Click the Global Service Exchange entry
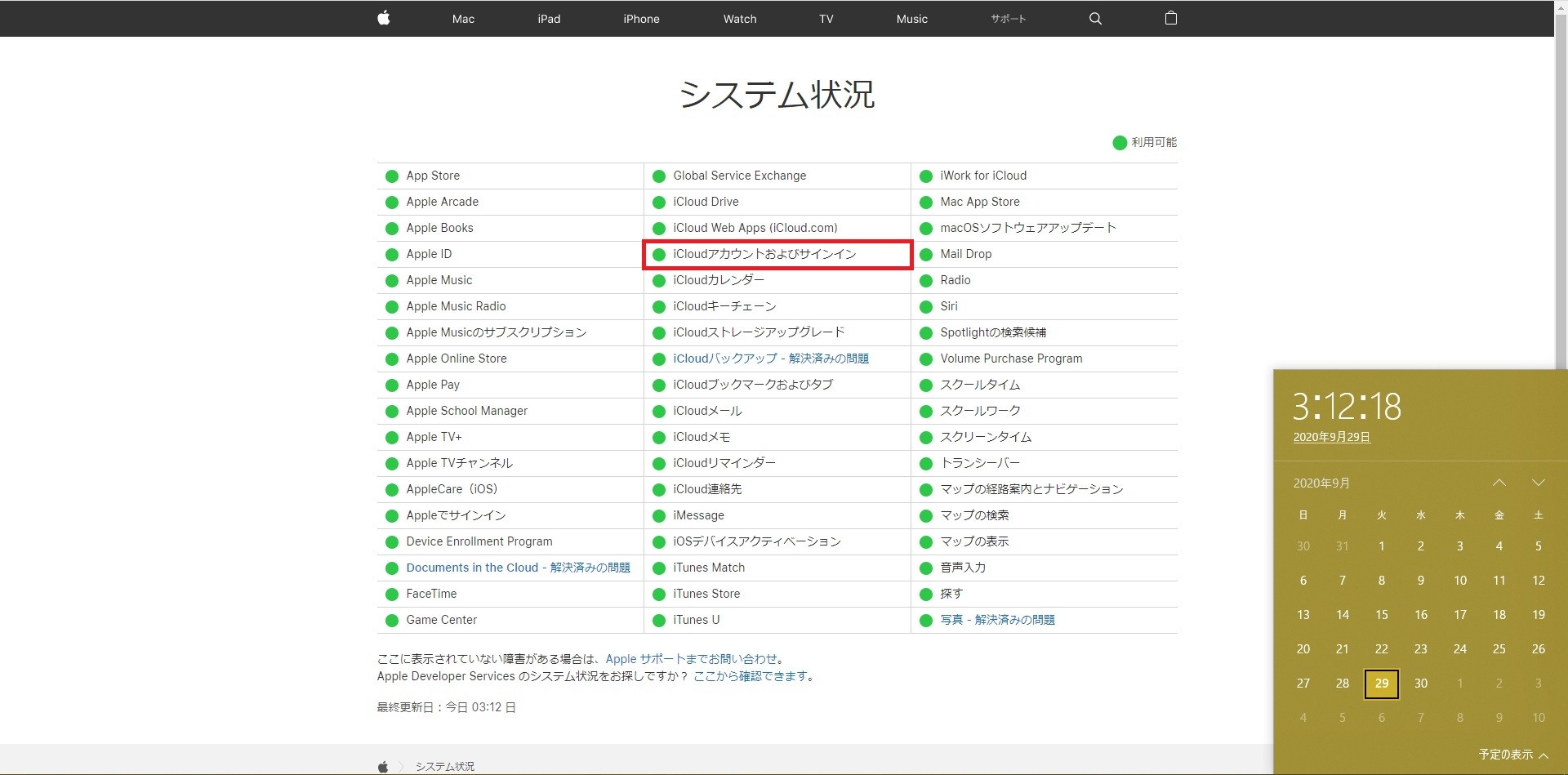Screen dimensions: 1568x775 [739, 176]
